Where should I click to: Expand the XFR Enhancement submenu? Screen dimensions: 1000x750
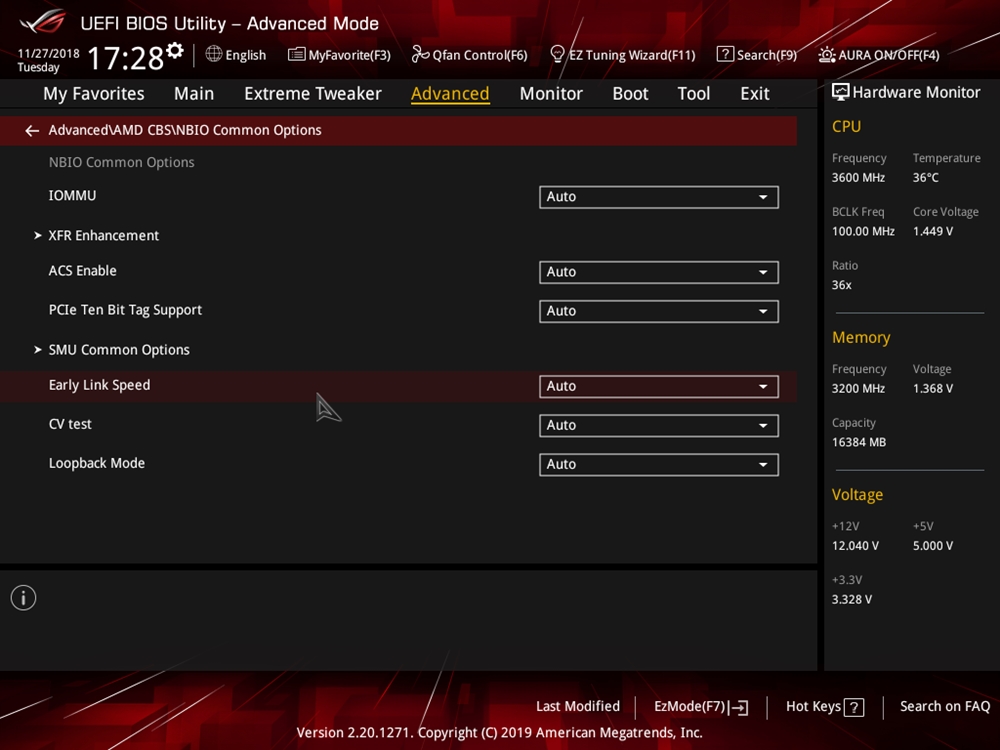(103, 235)
